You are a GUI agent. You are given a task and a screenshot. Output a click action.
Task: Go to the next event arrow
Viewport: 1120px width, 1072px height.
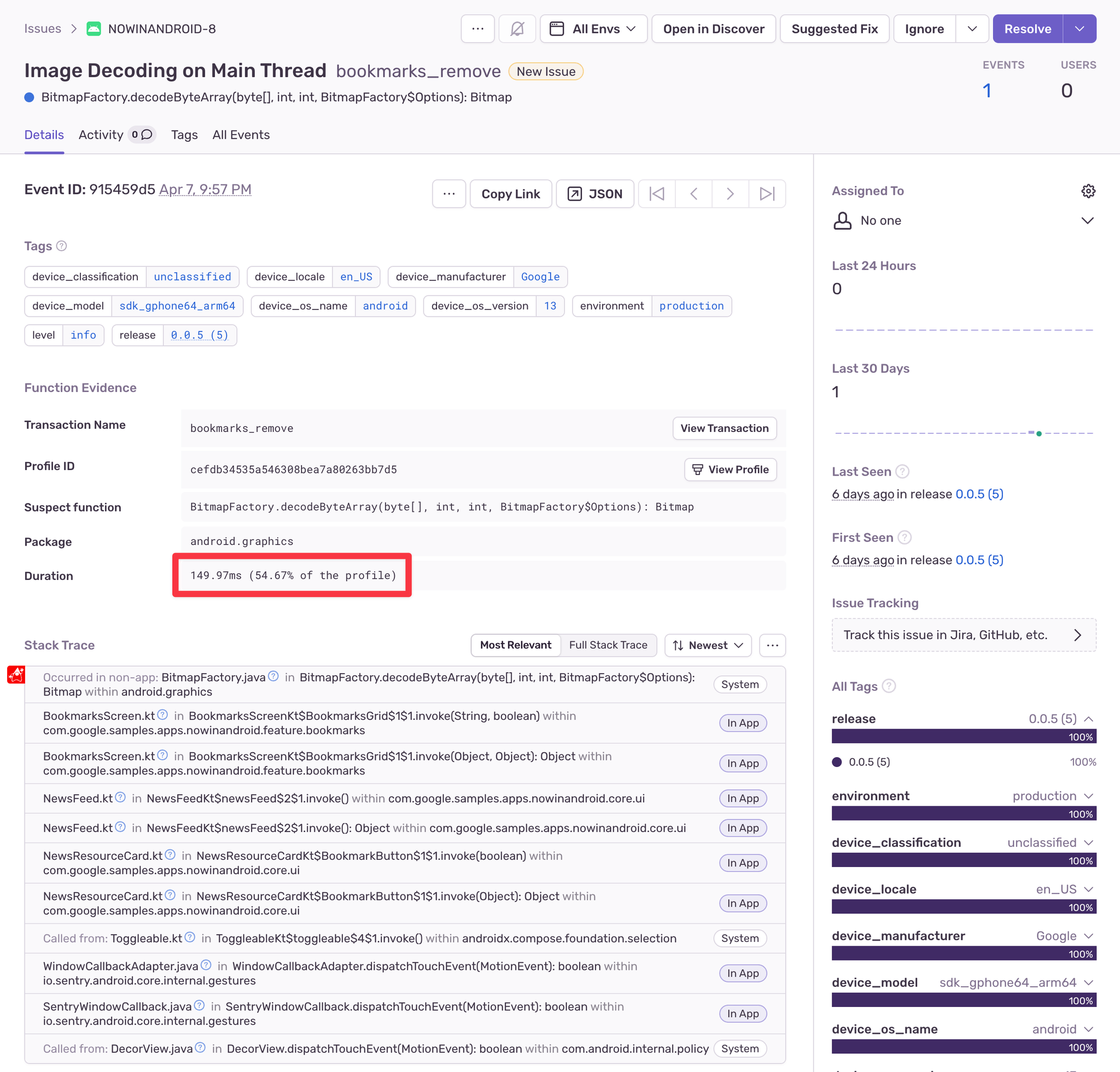tap(730, 194)
